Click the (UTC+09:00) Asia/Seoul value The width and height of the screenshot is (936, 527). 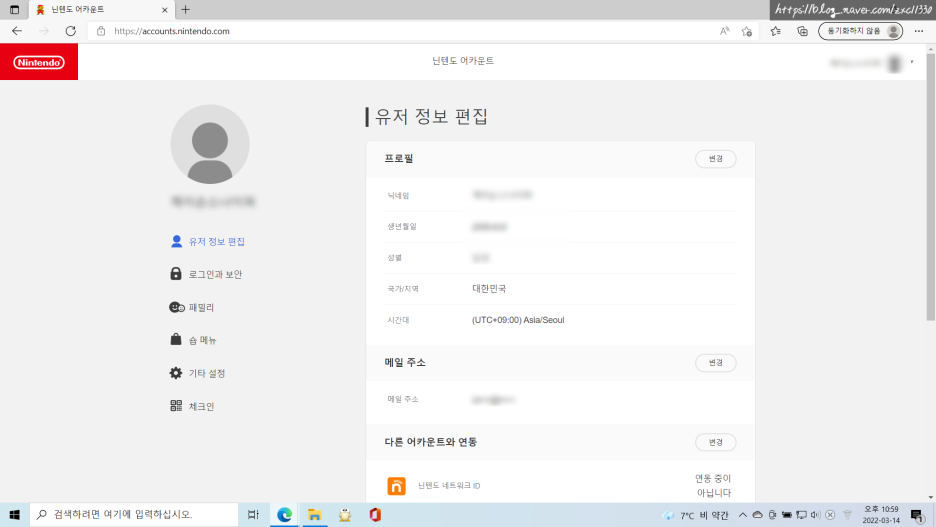click(518, 320)
